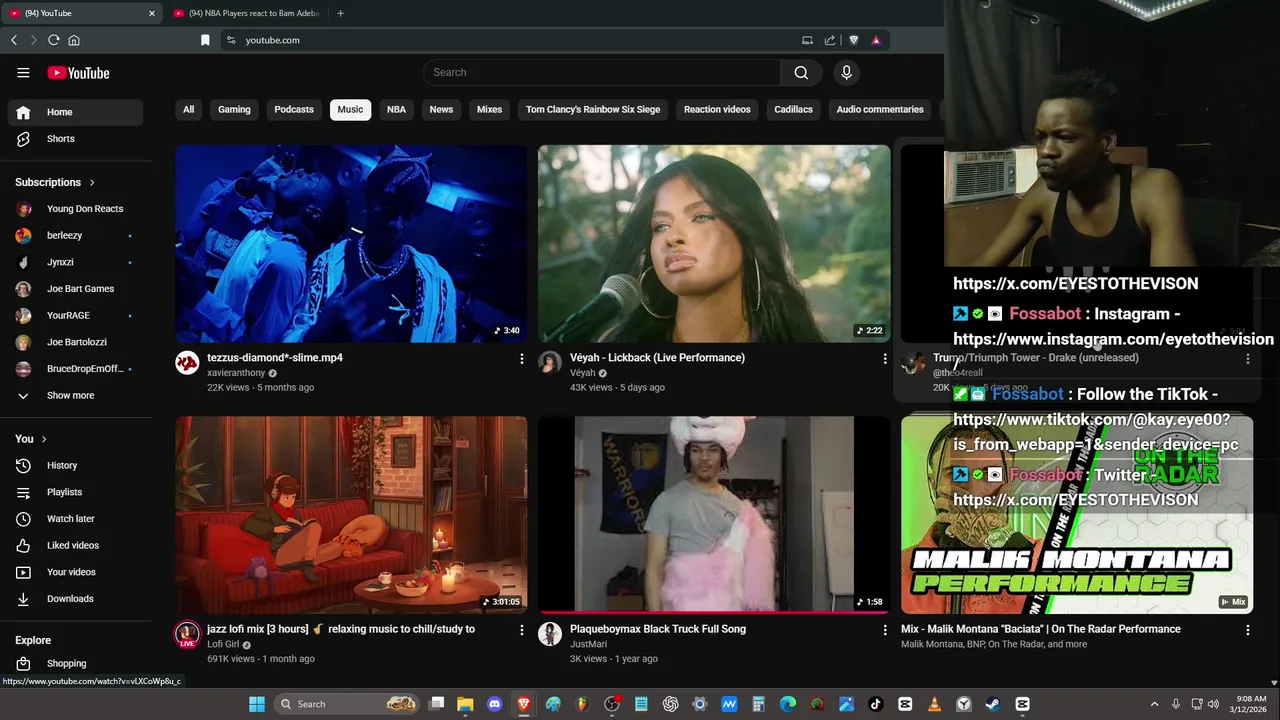
Task: Share the page via address bar share icon
Action: [830, 40]
